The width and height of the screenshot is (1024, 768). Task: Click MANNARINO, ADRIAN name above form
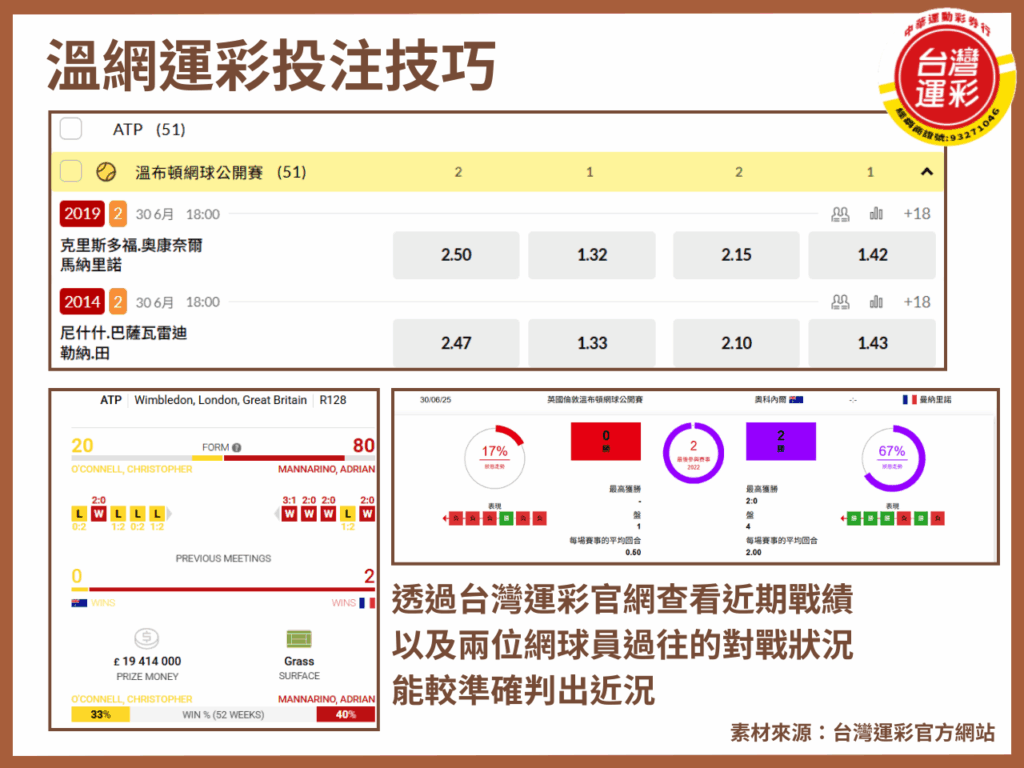pos(327,469)
